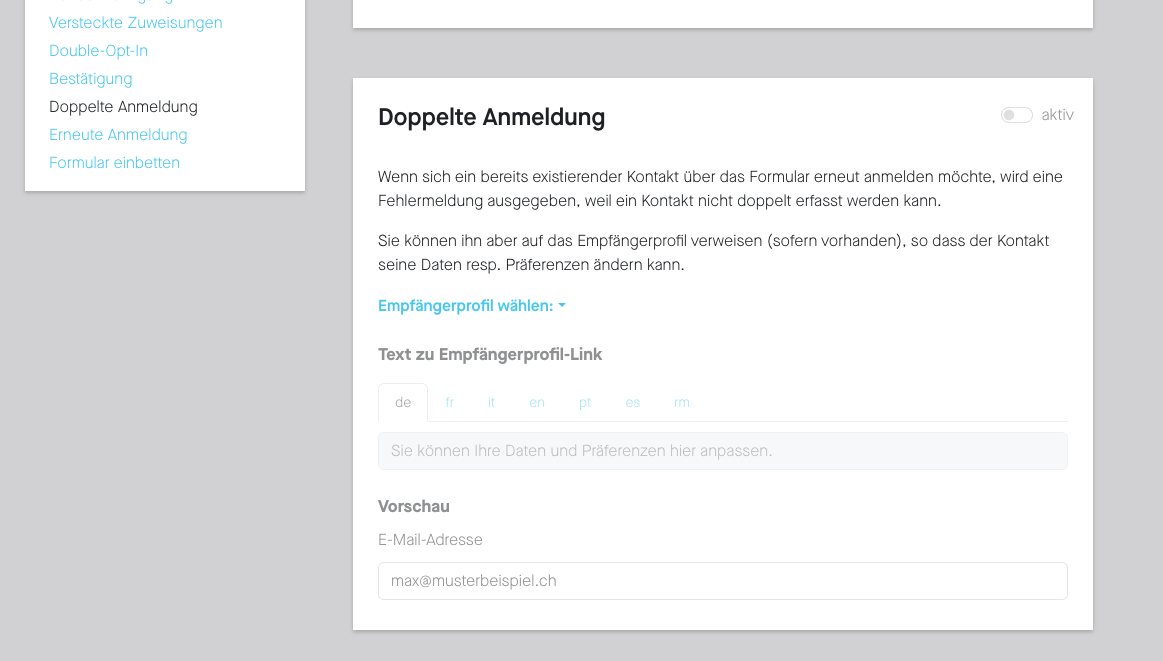The height and width of the screenshot is (661, 1163).
Task: Select Doppelte Anmeldung in the sidebar
Action: pyautogui.click(x=123, y=106)
